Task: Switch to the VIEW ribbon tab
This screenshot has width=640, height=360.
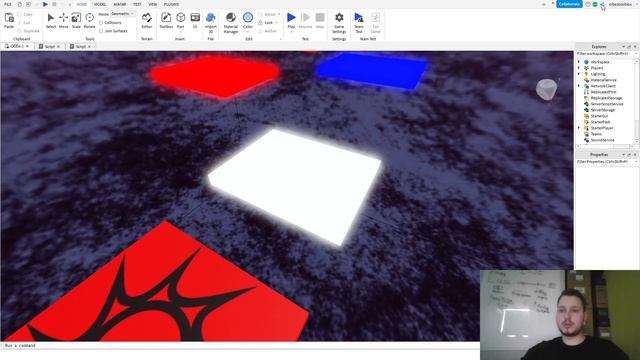Action: click(x=153, y=4)
